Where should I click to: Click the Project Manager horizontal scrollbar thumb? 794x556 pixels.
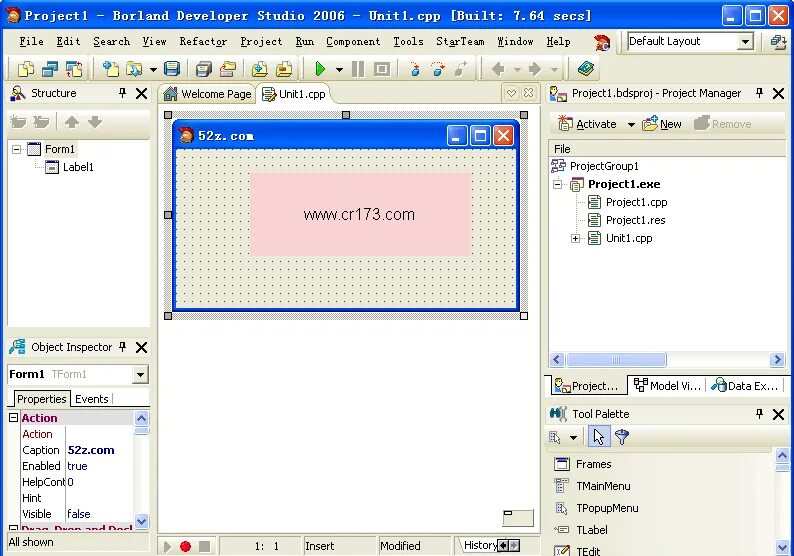coord(616,360)
